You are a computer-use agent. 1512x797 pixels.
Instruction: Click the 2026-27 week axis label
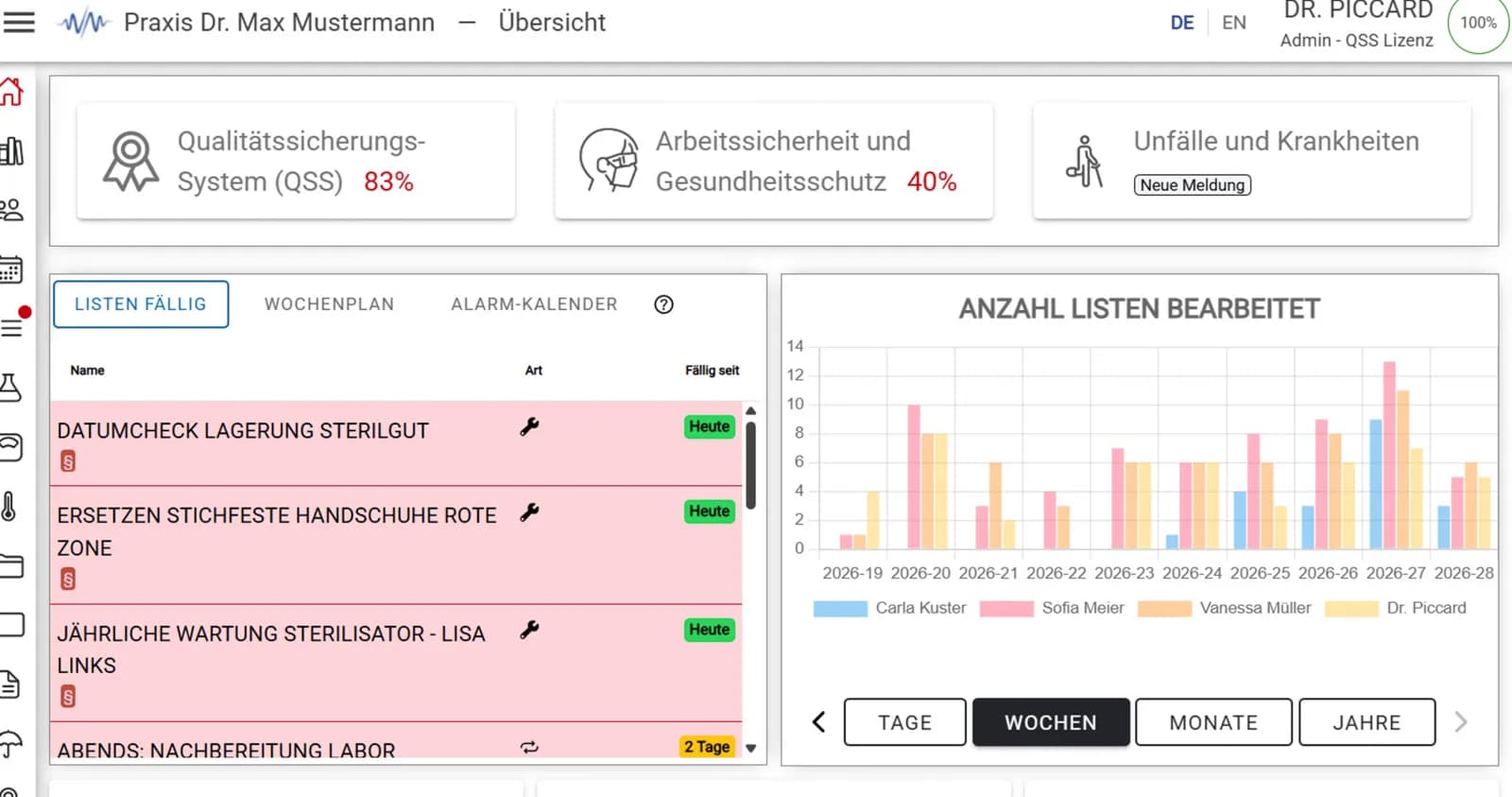1396,573
